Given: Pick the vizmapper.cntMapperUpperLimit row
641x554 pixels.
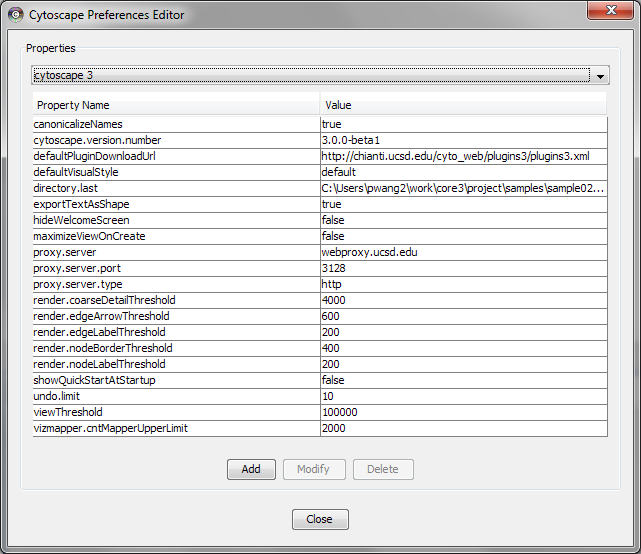Looking at the screenshot, I should tap(176, 428).
